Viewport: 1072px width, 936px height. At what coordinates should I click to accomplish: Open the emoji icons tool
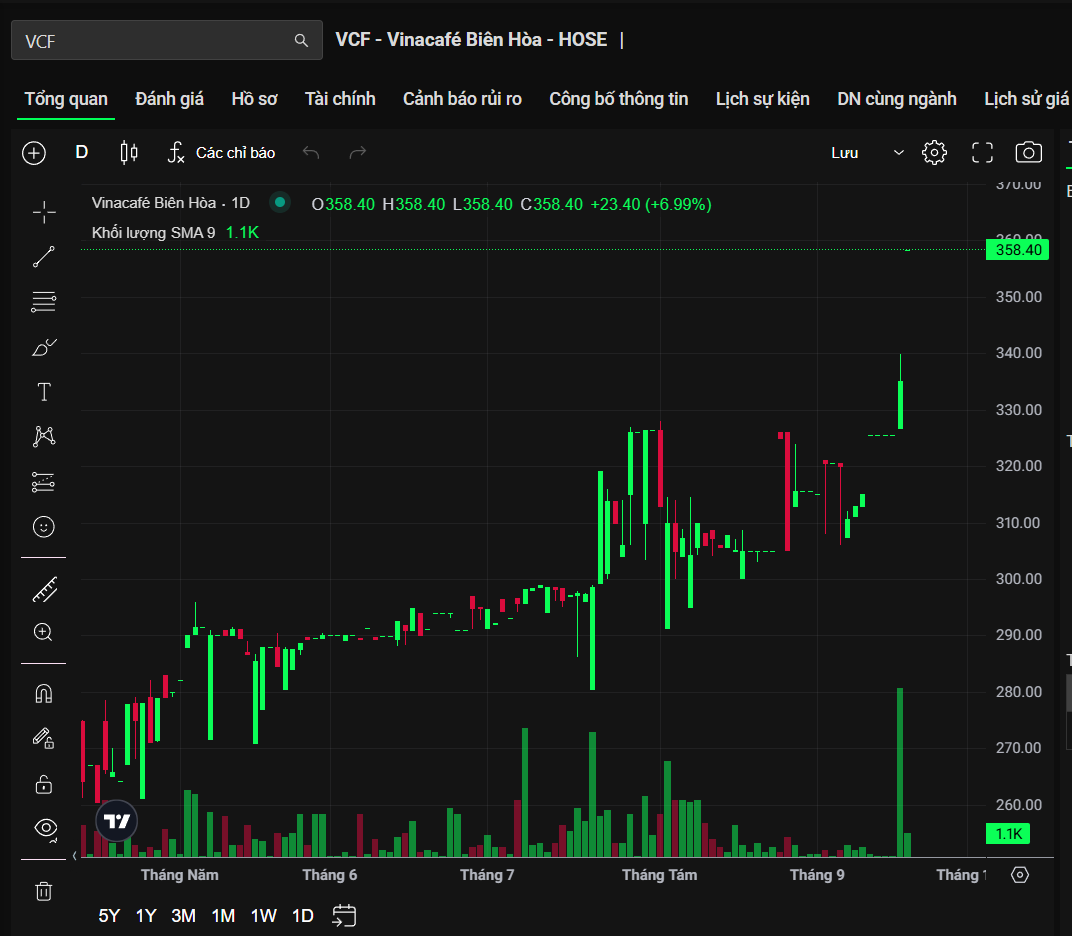pos(44,526)
